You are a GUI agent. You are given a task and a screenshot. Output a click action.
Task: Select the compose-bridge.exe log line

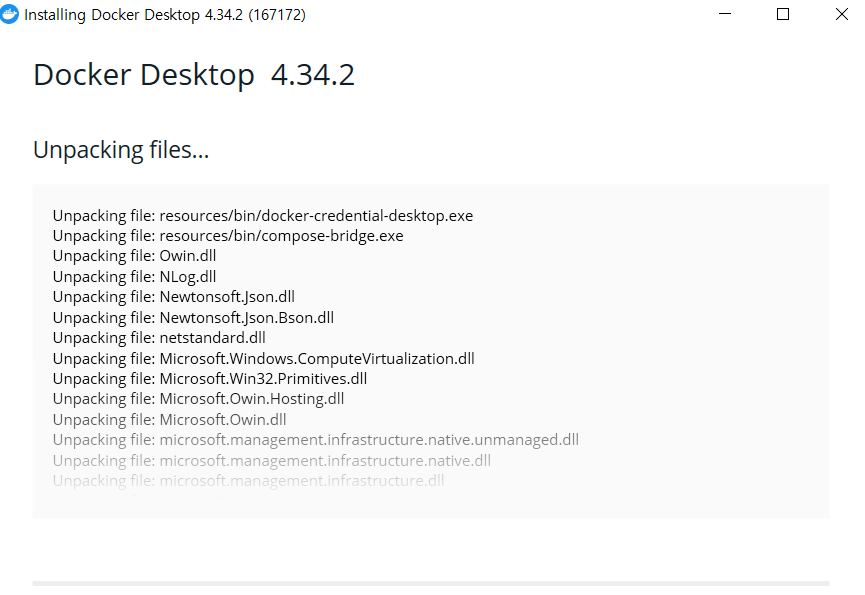click(228, 236)
